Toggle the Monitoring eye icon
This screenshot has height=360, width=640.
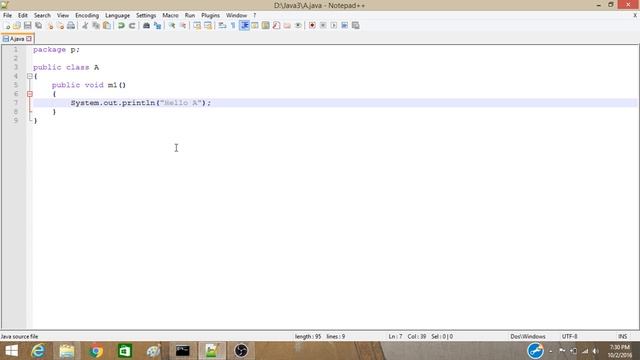click(298, 26)
